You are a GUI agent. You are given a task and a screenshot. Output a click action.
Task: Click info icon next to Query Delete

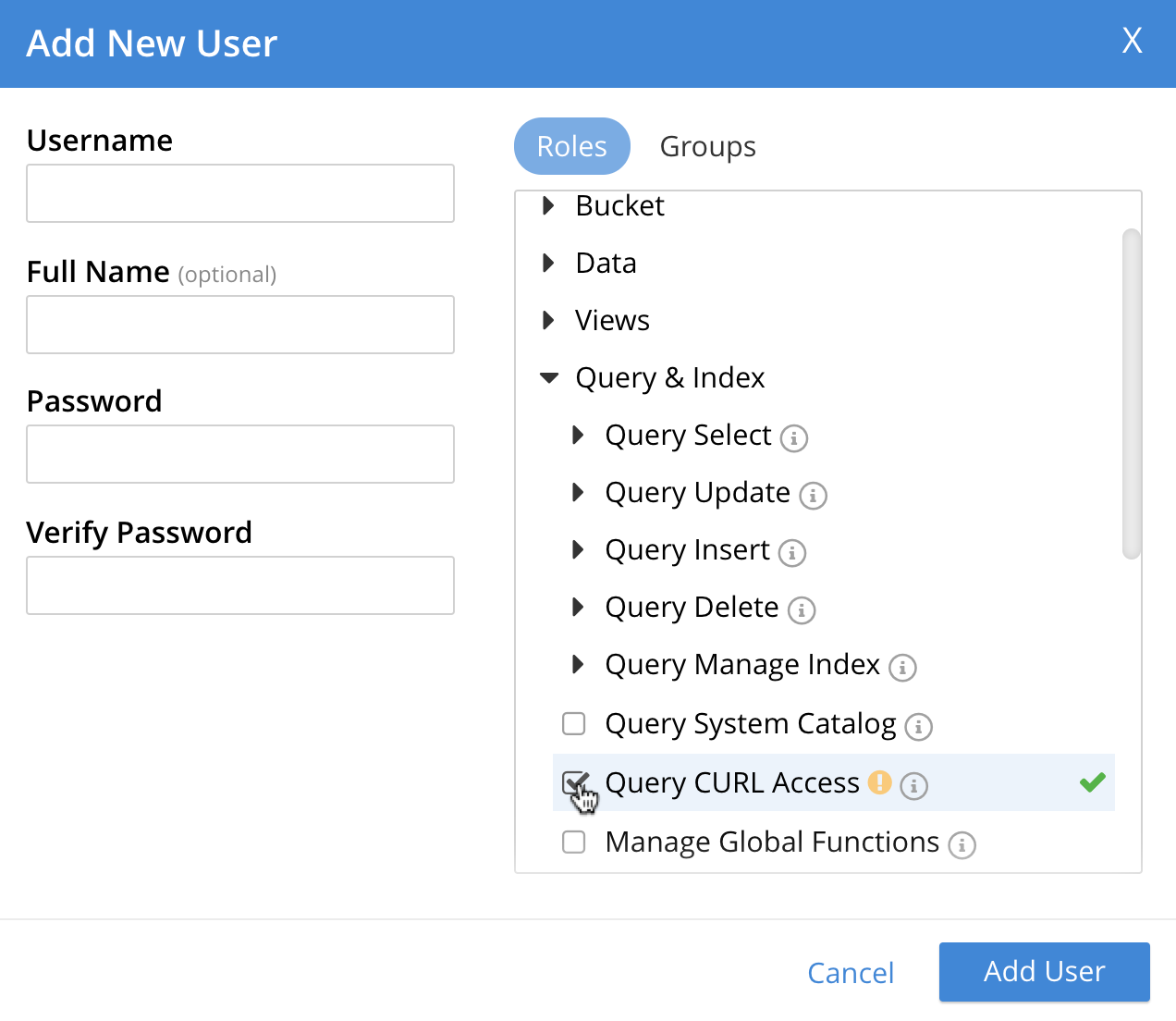(802, 610)
